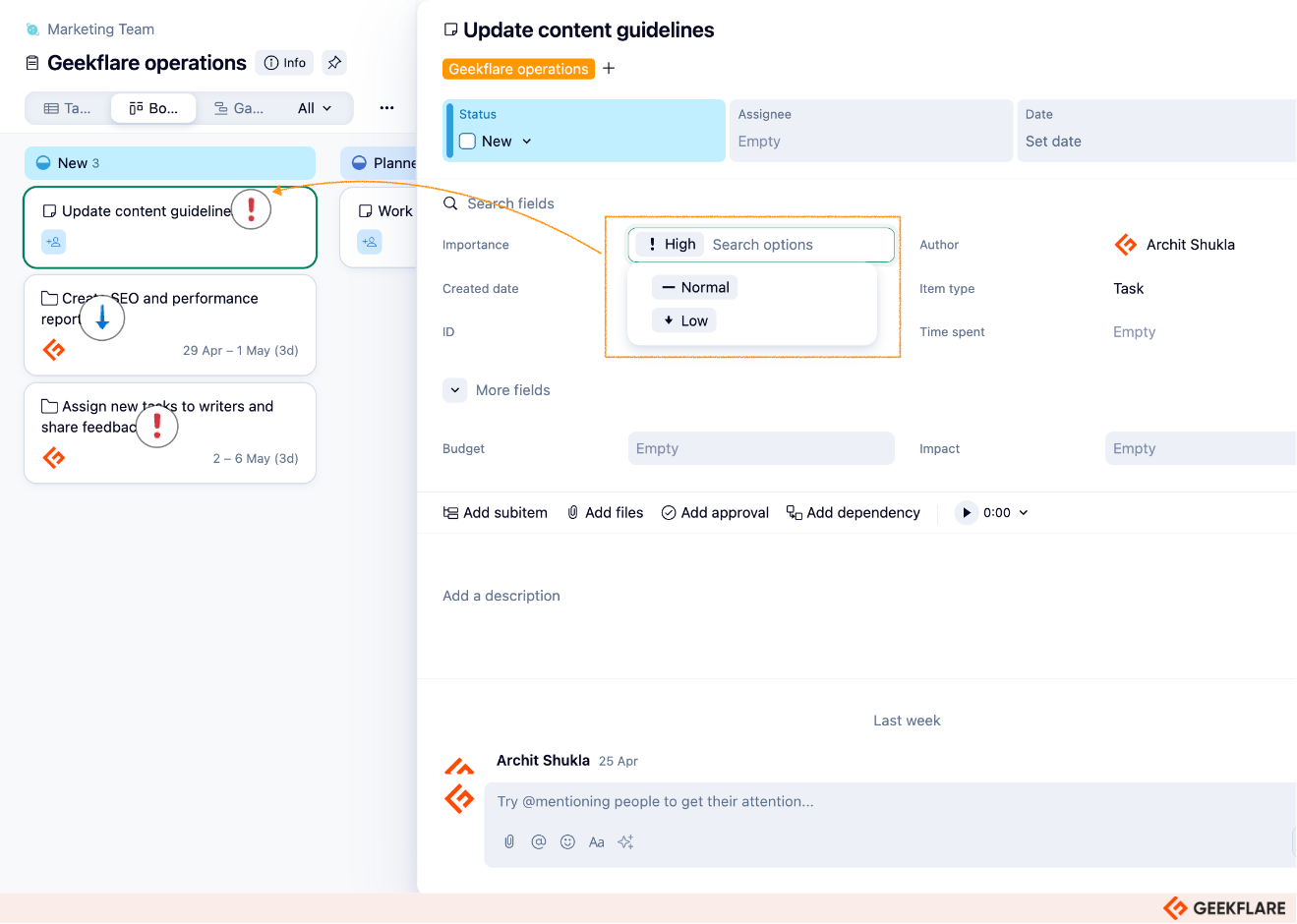
Task: Click Add files
Action: tap(605, 513)
